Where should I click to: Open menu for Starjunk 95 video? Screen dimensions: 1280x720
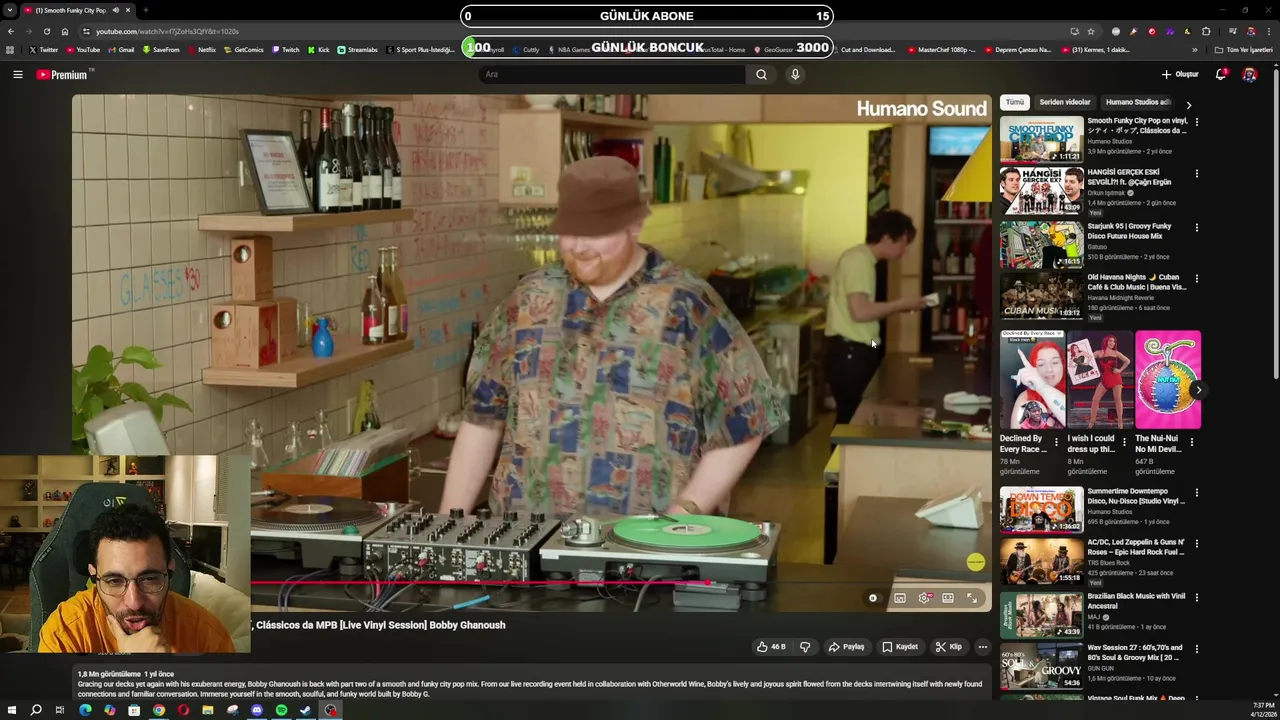point(1197,228)
